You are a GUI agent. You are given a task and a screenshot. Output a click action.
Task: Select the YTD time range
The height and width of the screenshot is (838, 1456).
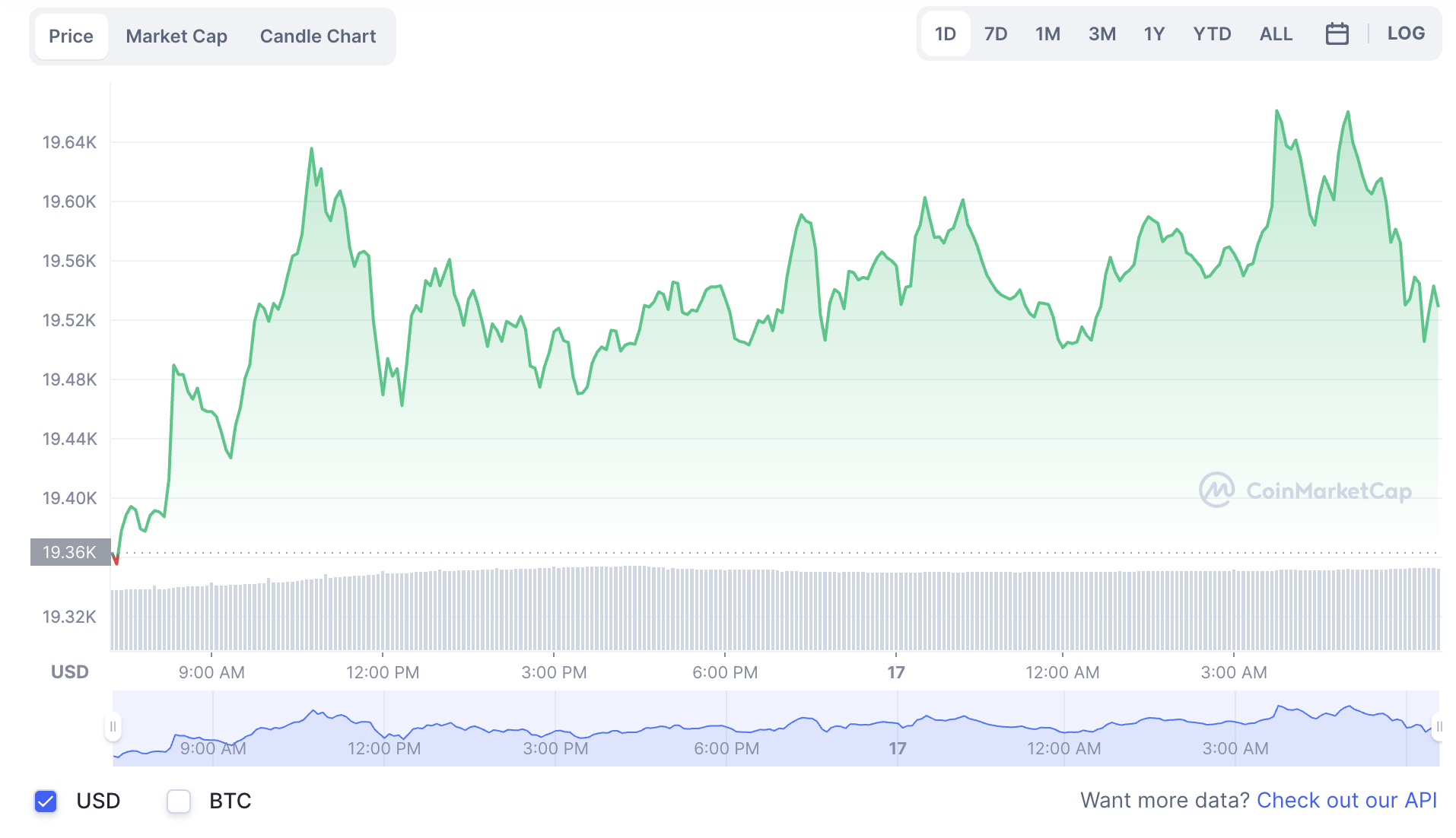click(x=1212, y=34)
